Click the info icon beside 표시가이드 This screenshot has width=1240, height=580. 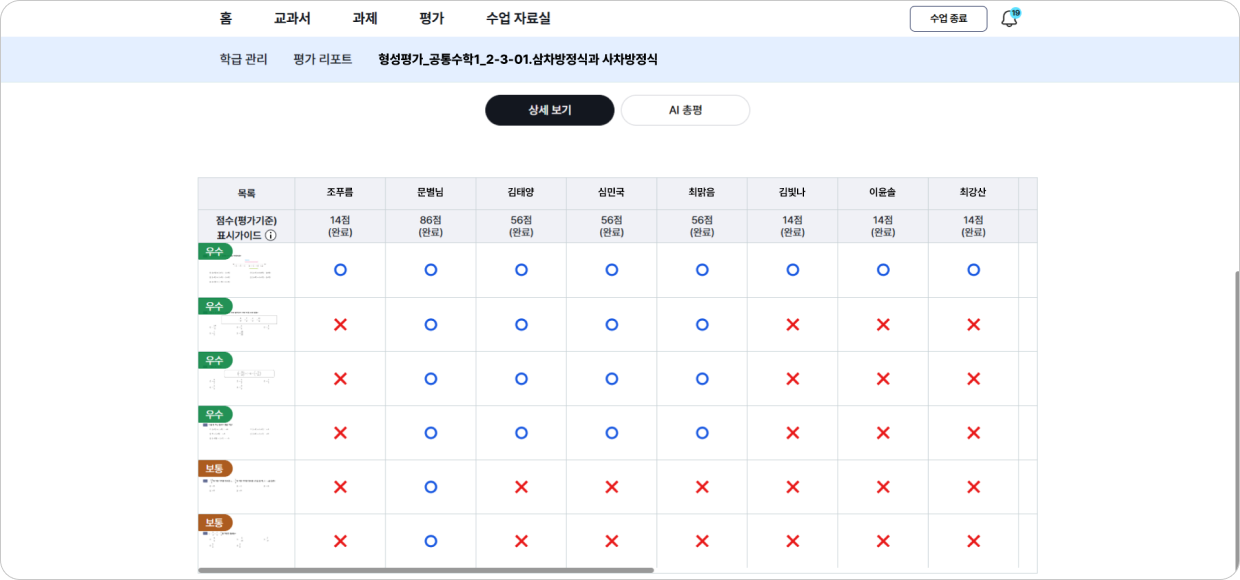(x=271, y=236)
